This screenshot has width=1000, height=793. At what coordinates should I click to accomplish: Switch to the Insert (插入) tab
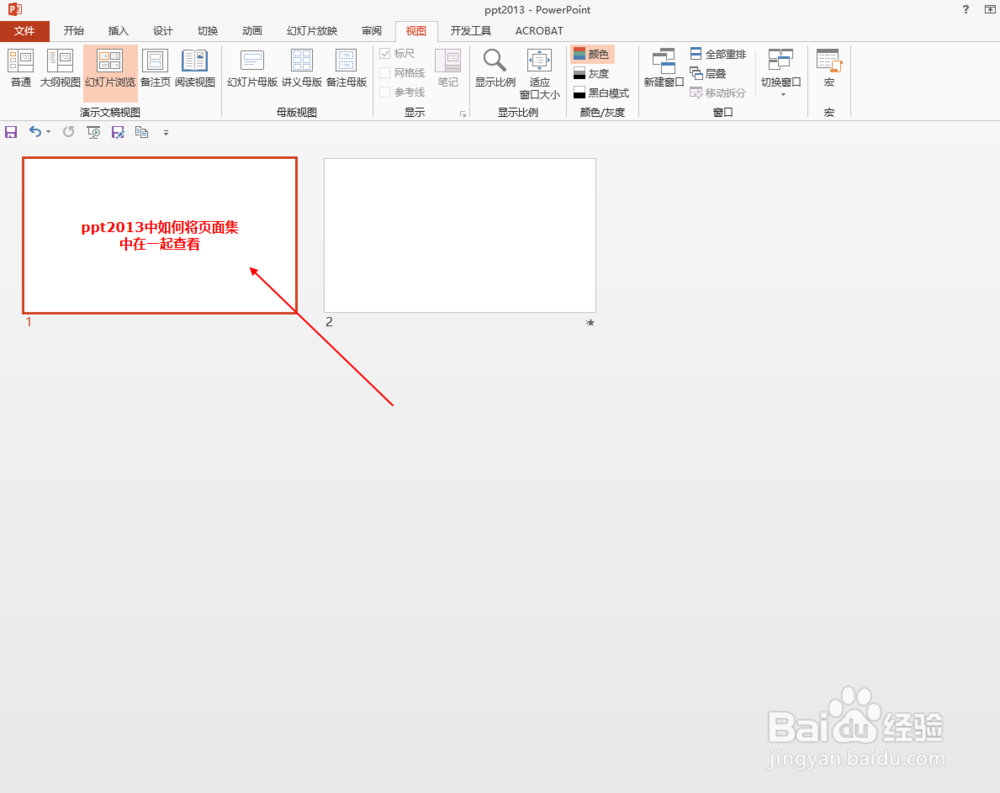point(118,31)
